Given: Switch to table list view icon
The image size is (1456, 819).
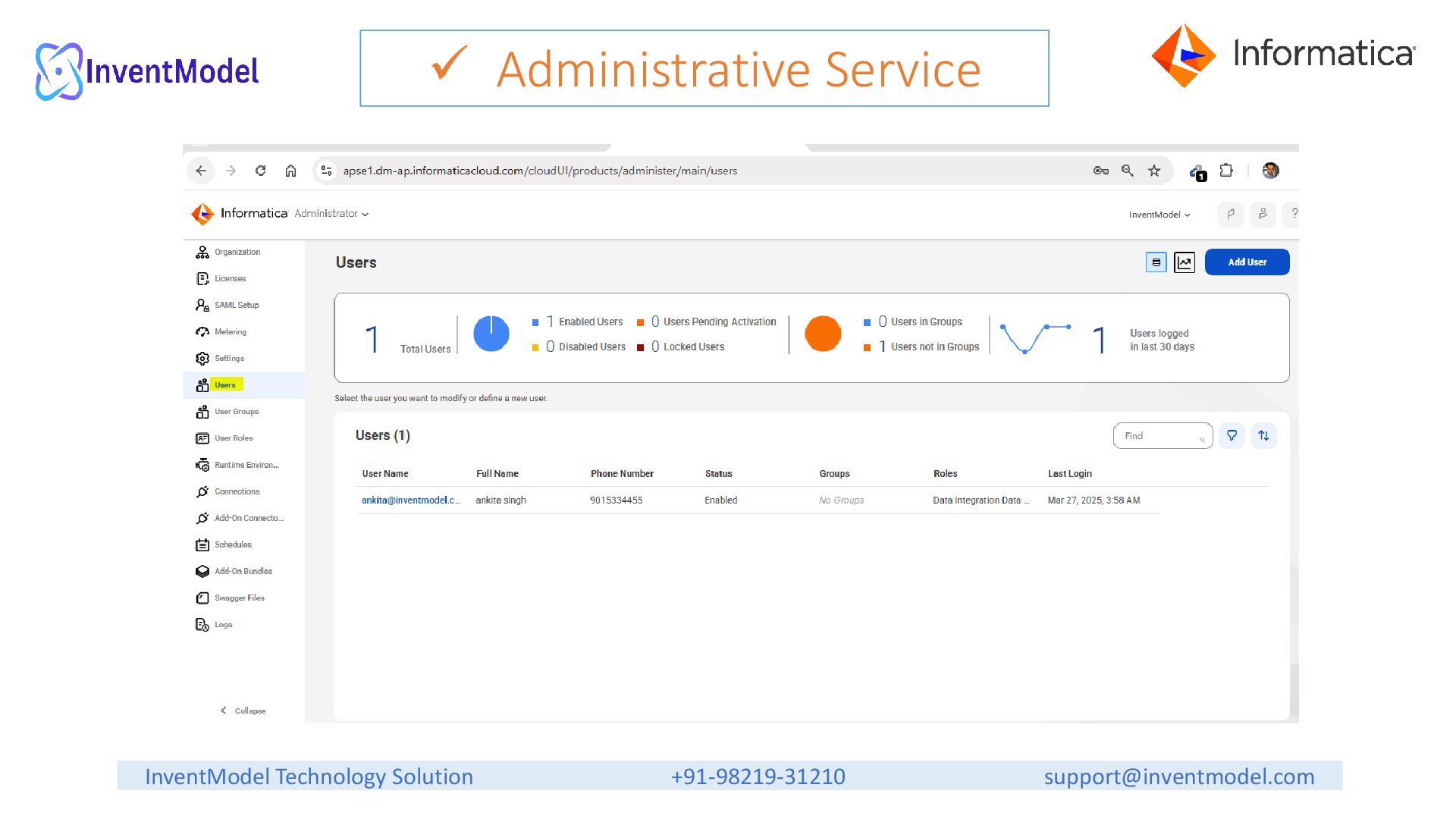Looking at the screenshot, I should click(1156, 262).
